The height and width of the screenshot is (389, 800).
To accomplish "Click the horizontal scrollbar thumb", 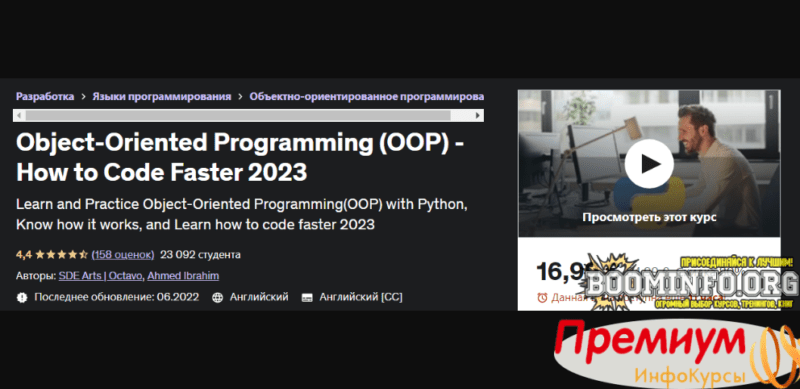I will coord(238,116).
